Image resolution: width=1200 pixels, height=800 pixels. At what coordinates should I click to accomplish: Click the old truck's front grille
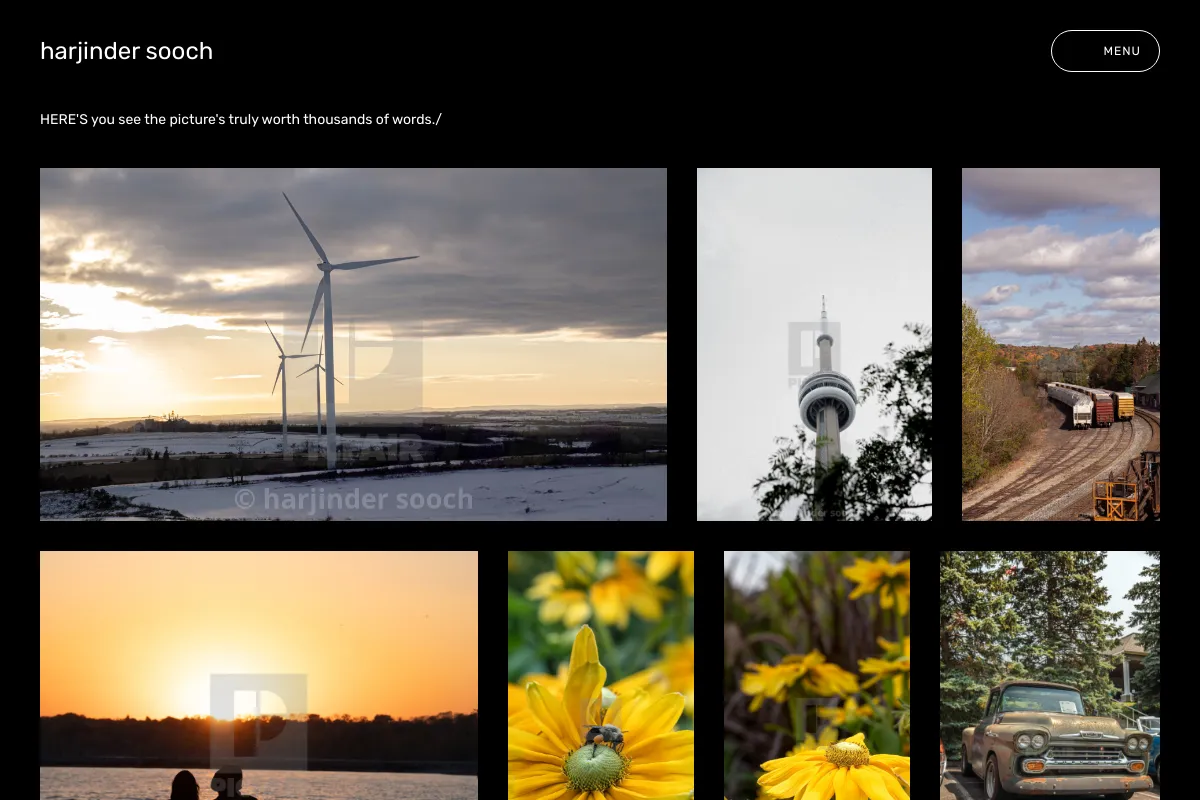pos(1088,754)
